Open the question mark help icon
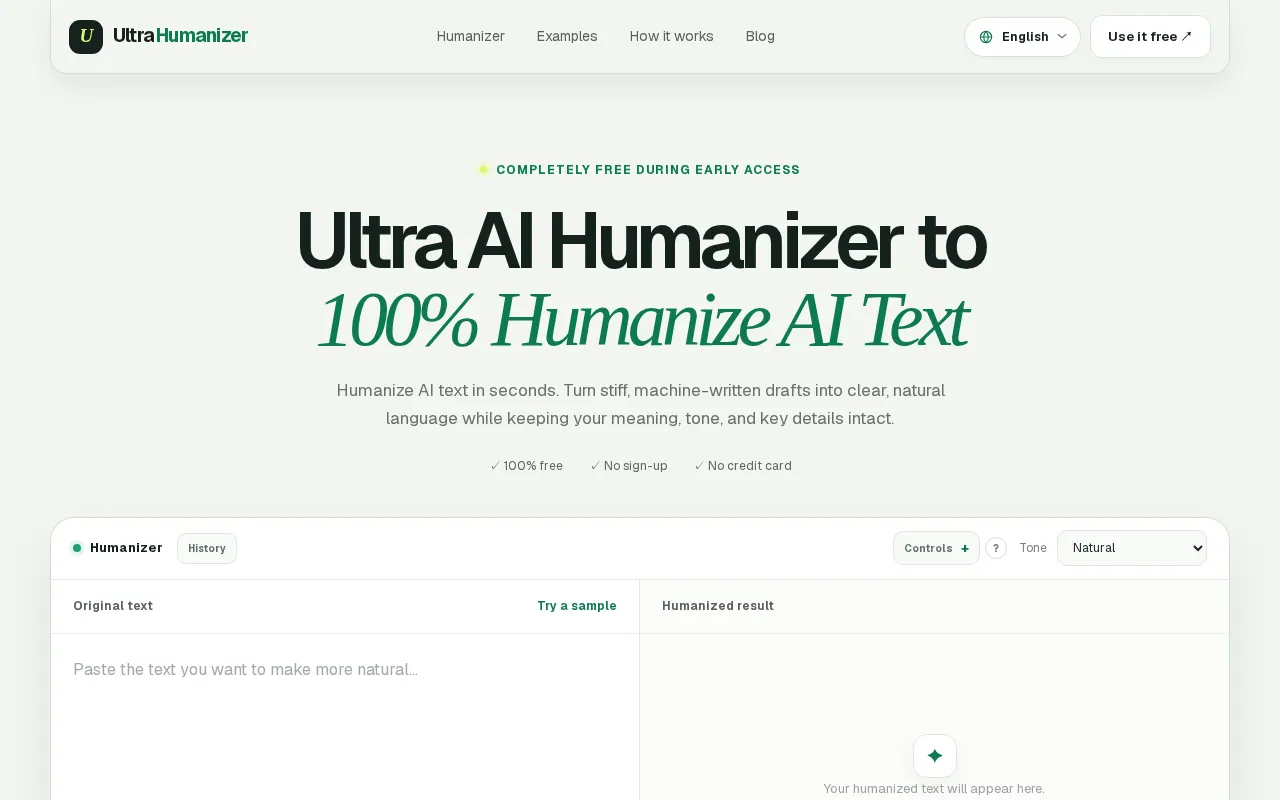The width and height of the screenshot is (1280, 800). tap(996, 548)
